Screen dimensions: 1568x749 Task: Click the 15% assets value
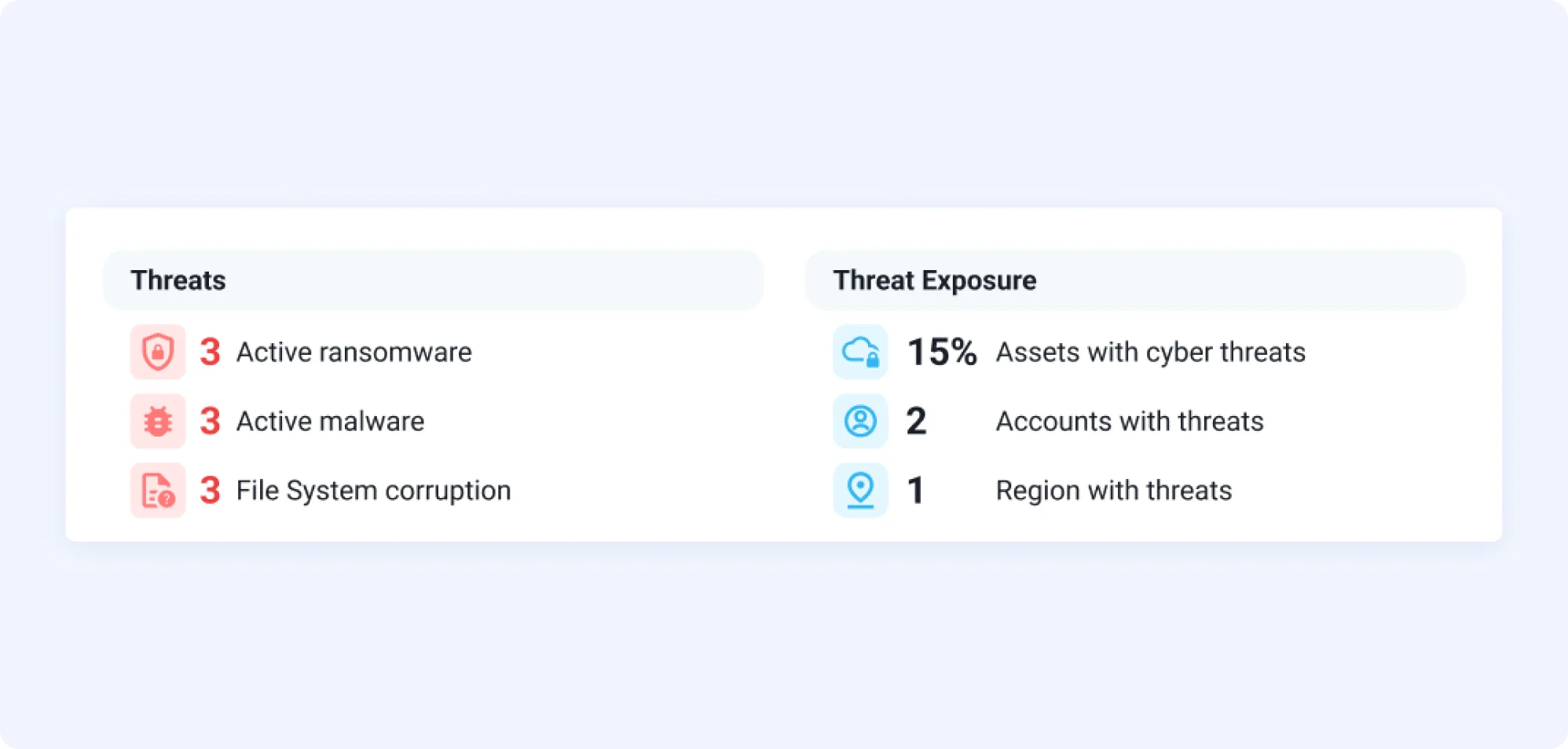(942, 352)
